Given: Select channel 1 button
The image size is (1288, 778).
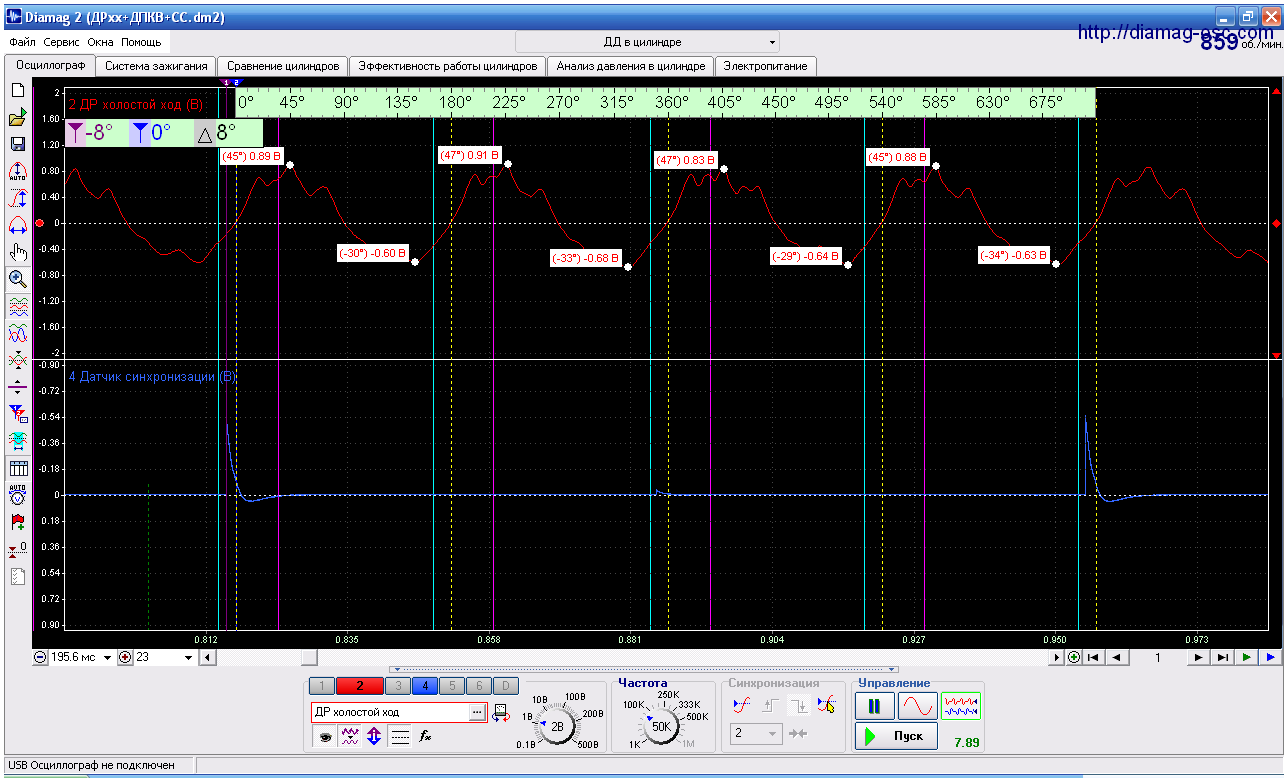Looking at the screenshot, I should point(322,686).
